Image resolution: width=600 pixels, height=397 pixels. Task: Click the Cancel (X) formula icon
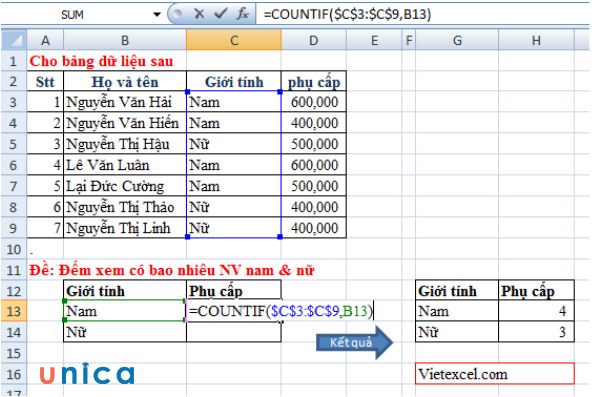(199, 14)
